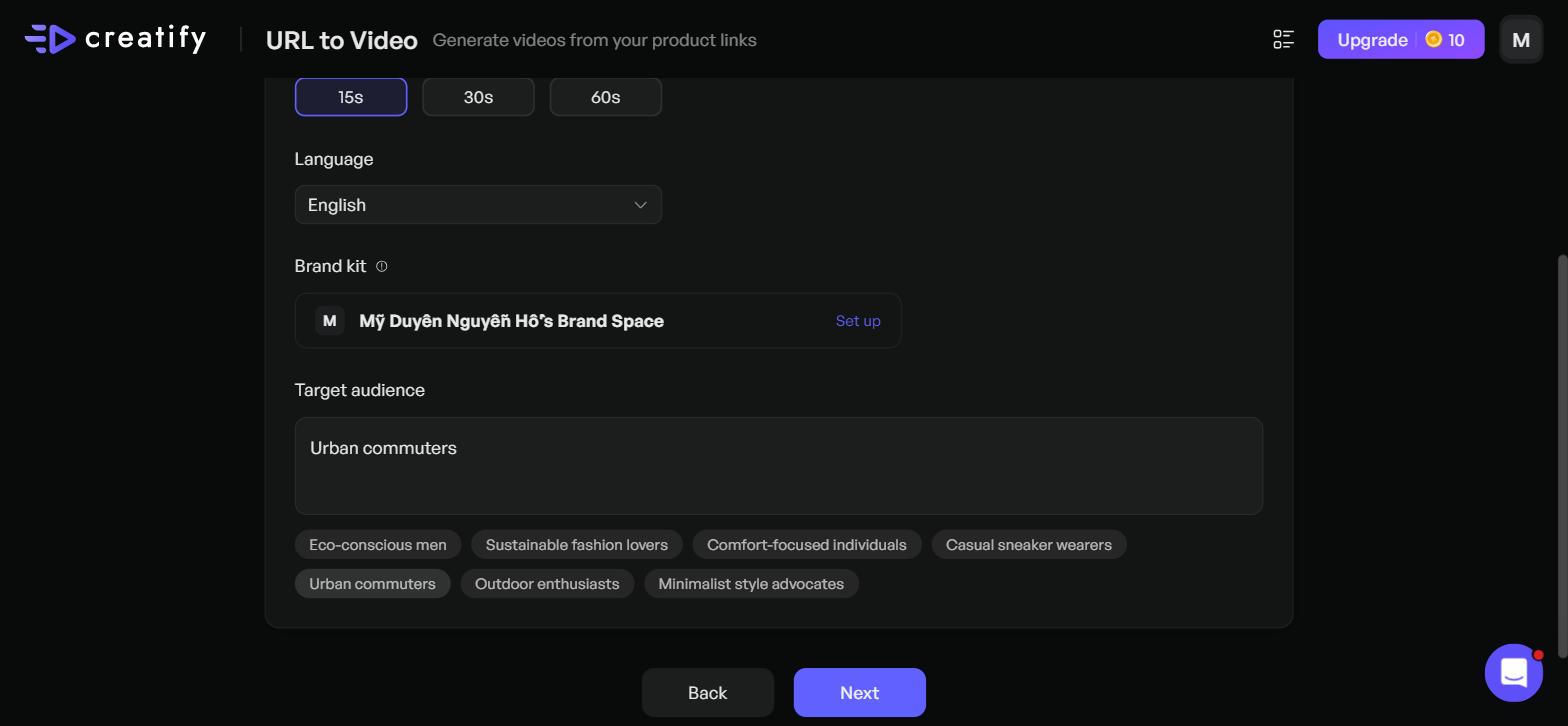
Task: Open the M profile avatar menu
Action: click(x=1521, y=40)
